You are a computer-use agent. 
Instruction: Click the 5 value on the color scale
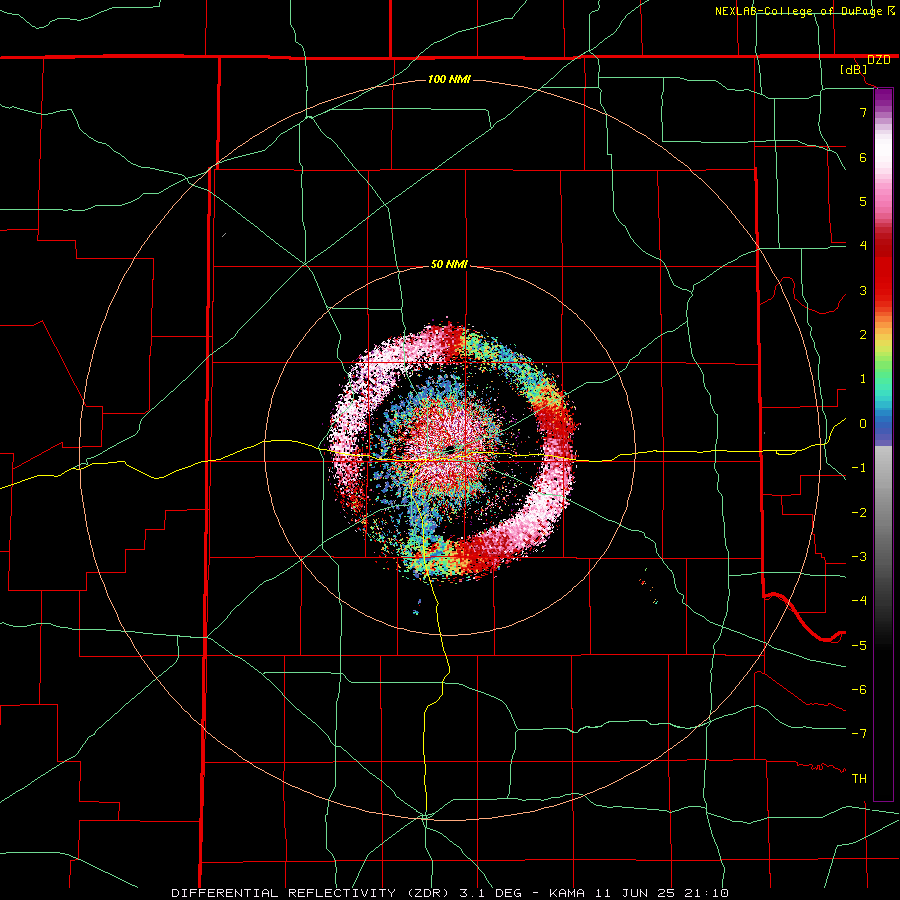tap(863, 201)
